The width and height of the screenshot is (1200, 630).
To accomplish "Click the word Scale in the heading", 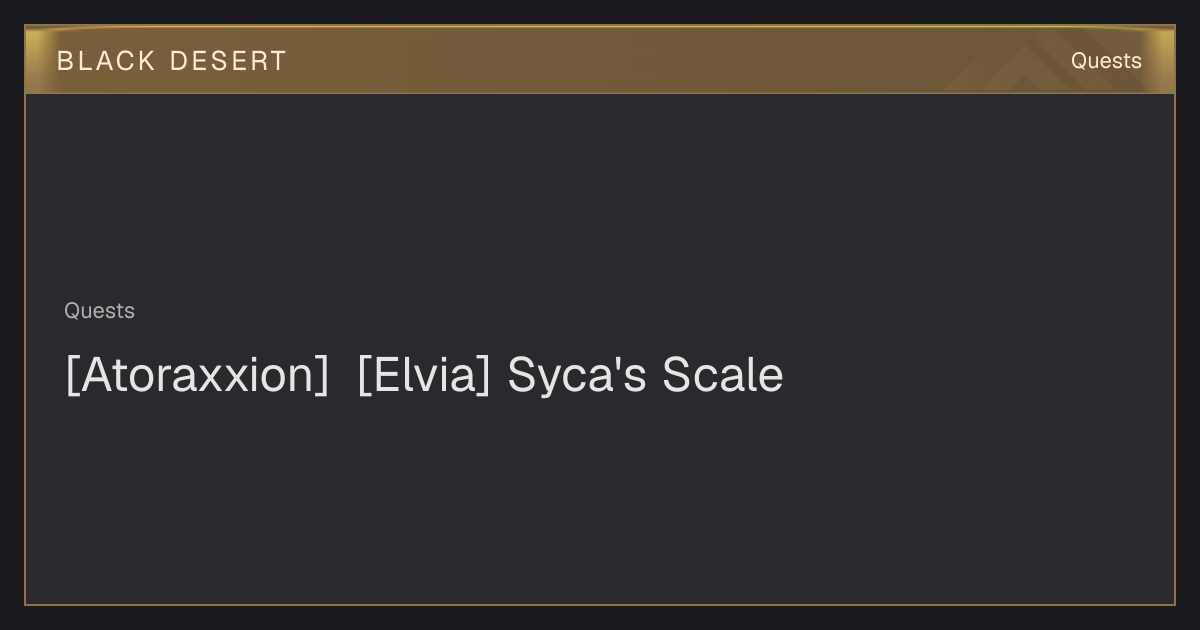I will click(723, 376).
